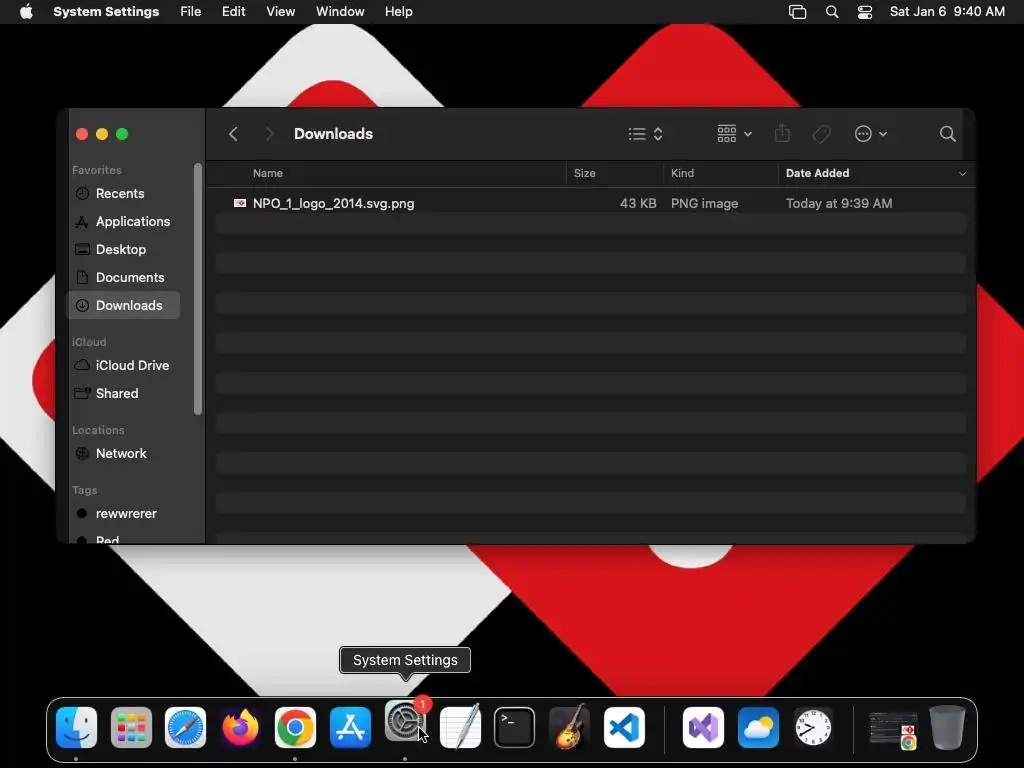Sort by the Name column header

(x=268, y=173)
